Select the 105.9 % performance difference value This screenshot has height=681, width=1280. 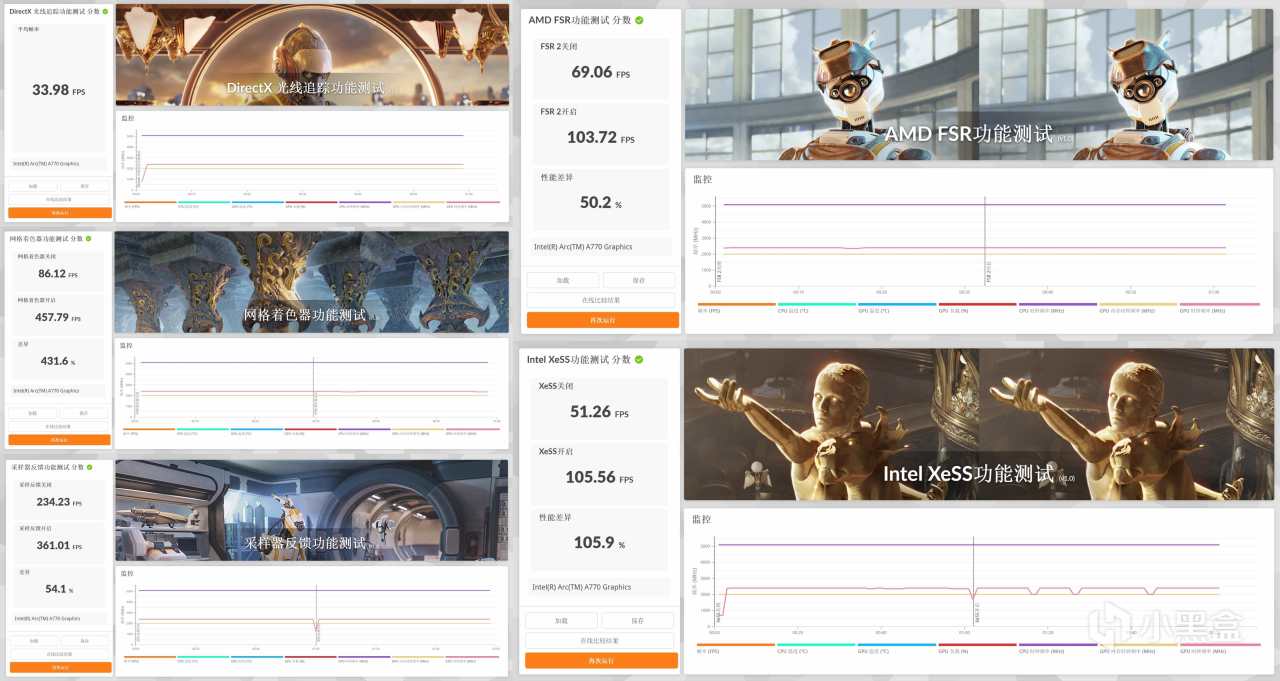(x=600, y=542)
